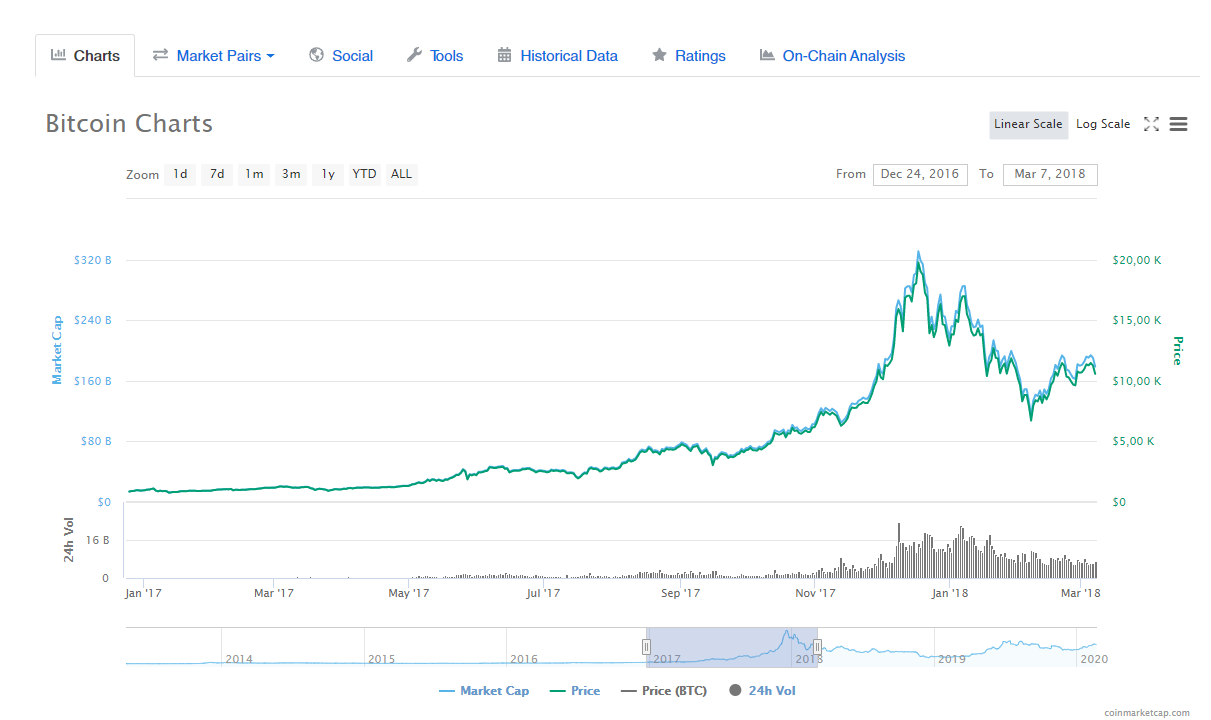Open the chart hamburger menu
1211x720 pixels.
coord(1178,124)
